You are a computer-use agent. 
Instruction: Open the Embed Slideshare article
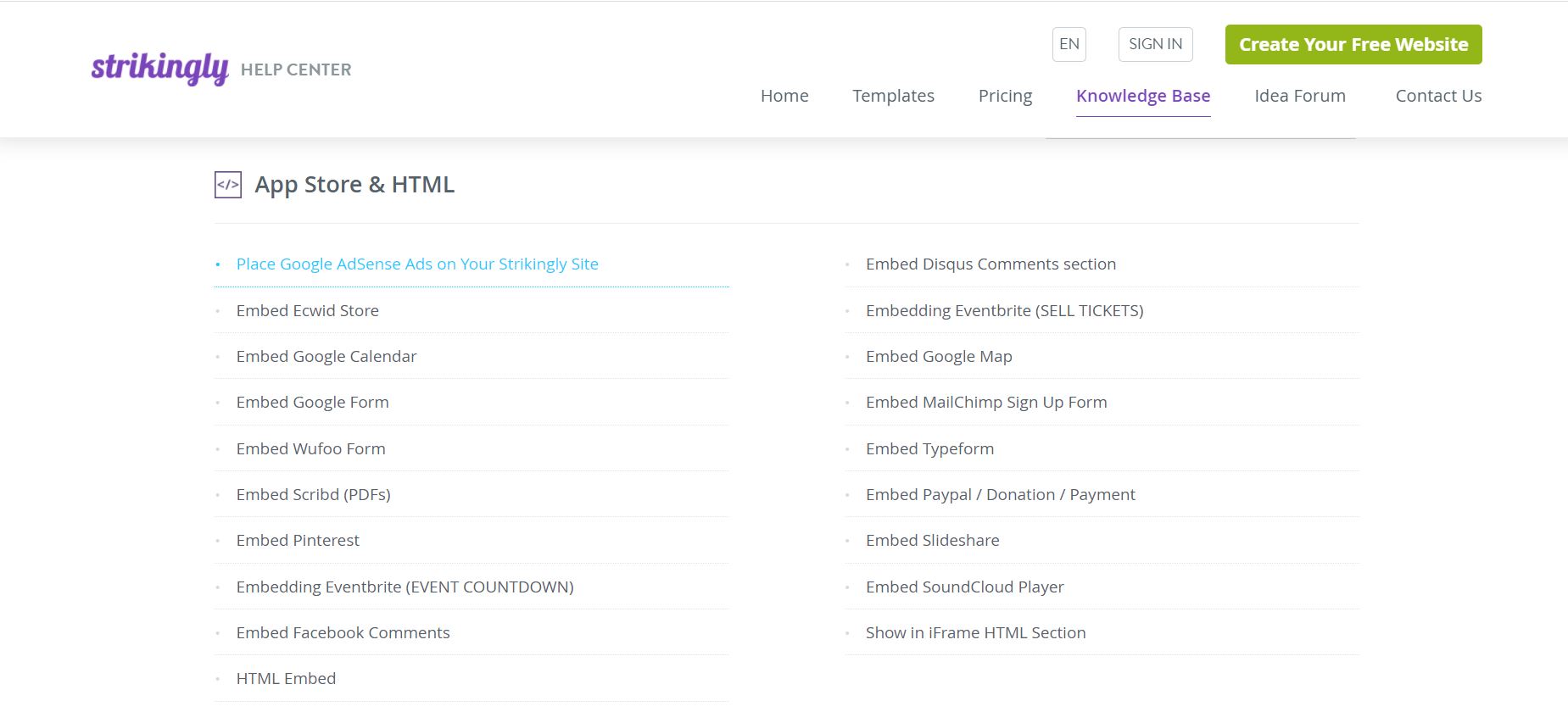point(933,540)
